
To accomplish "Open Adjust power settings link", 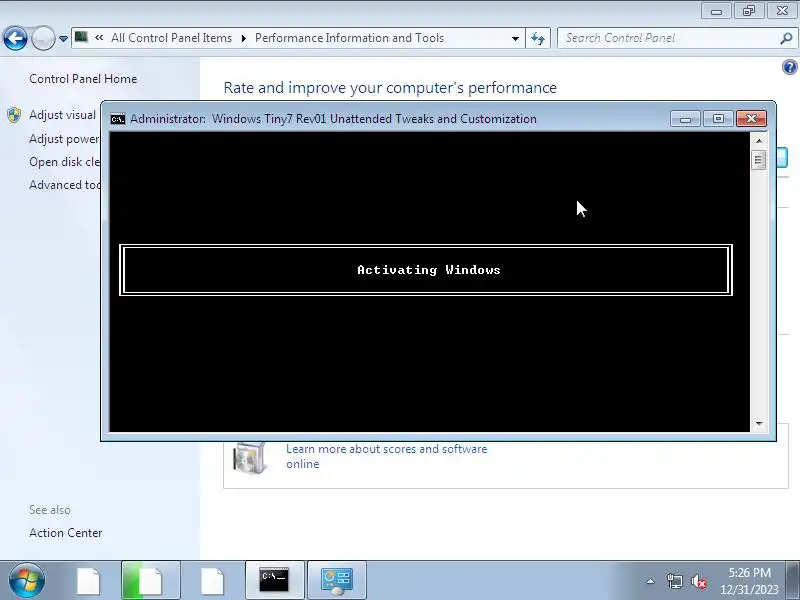I will coord(64,139).
